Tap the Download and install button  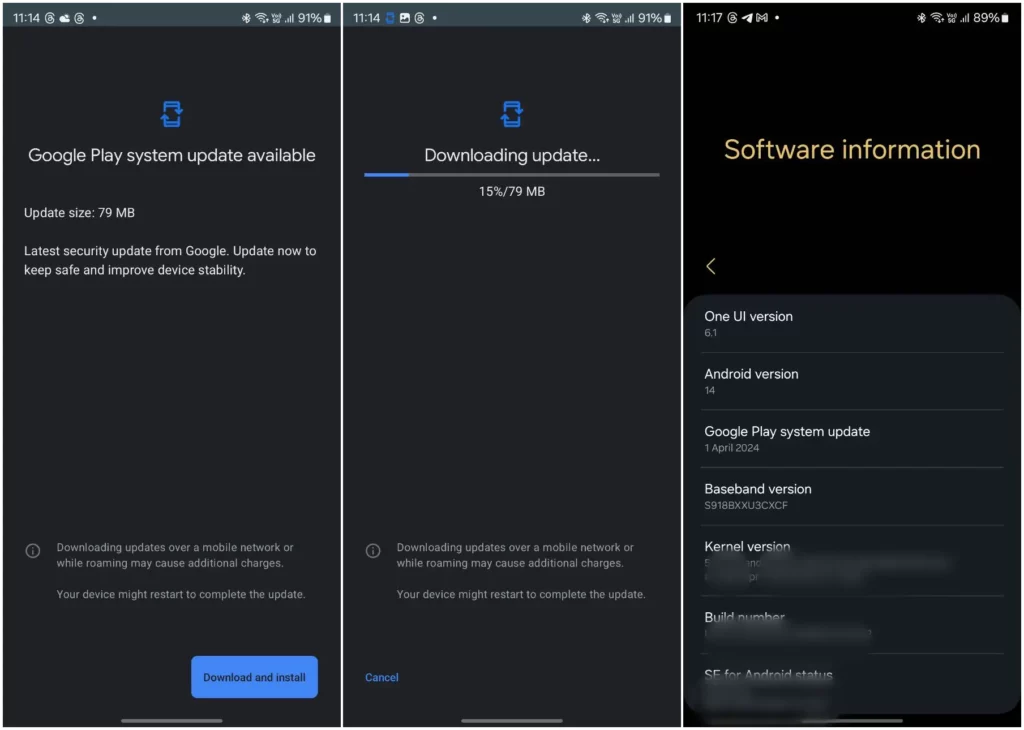click(254, 677)
